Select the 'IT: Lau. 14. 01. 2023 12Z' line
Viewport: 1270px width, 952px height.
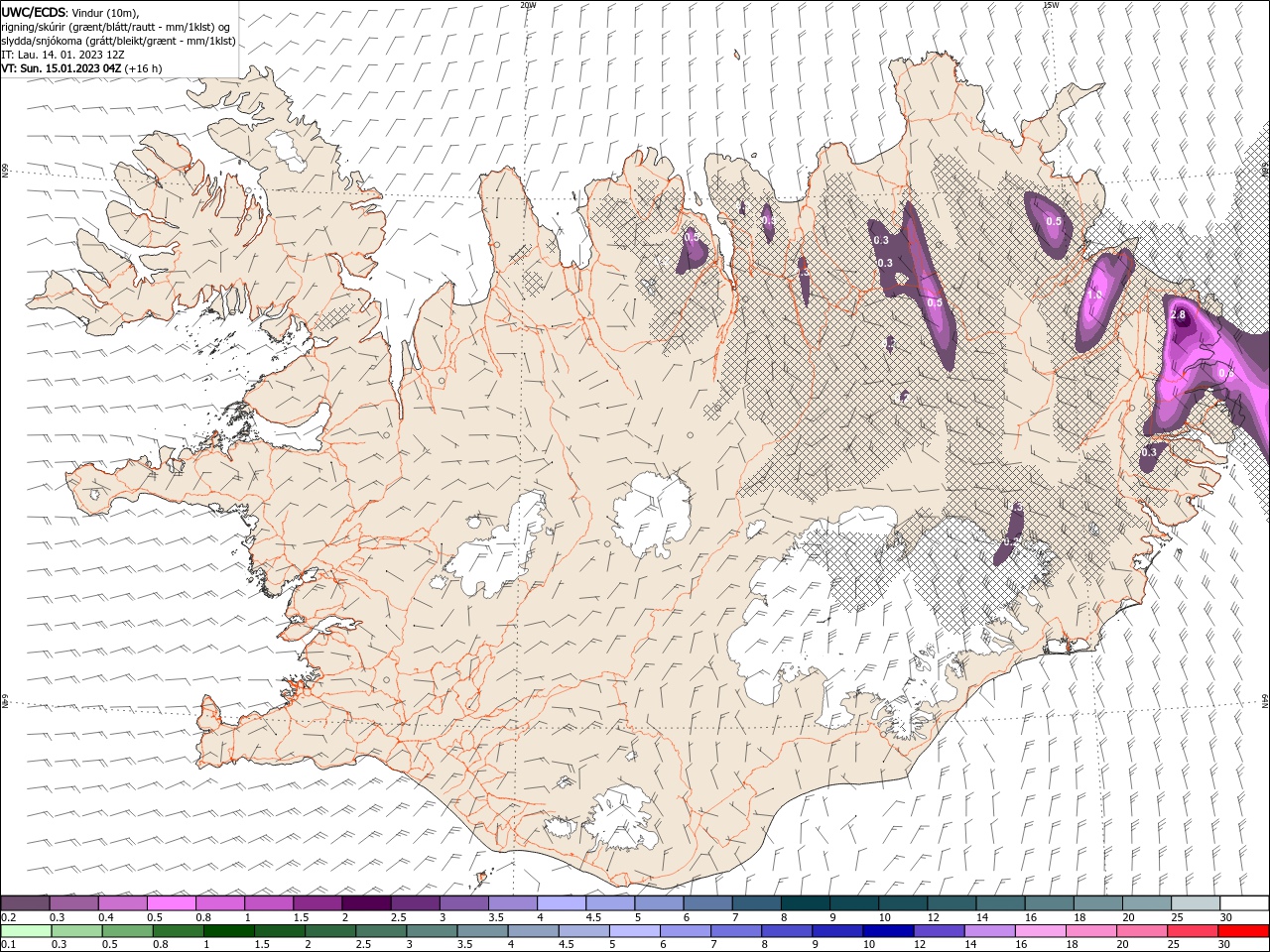coord(63,55)
